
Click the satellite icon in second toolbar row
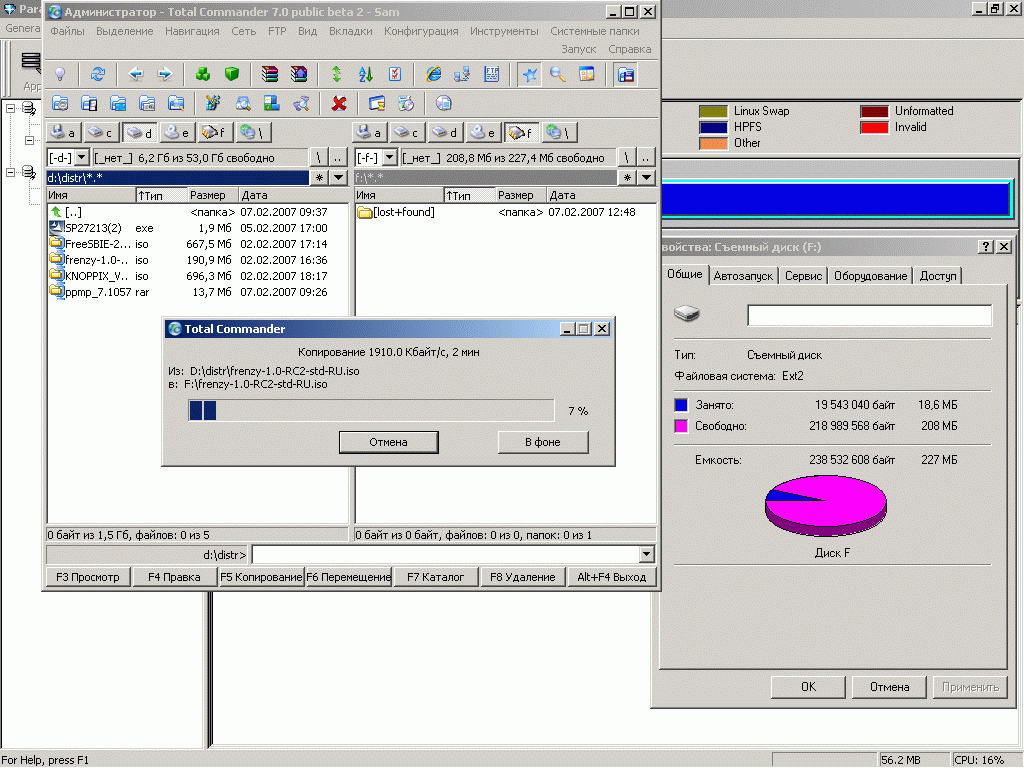click(300, 103)
